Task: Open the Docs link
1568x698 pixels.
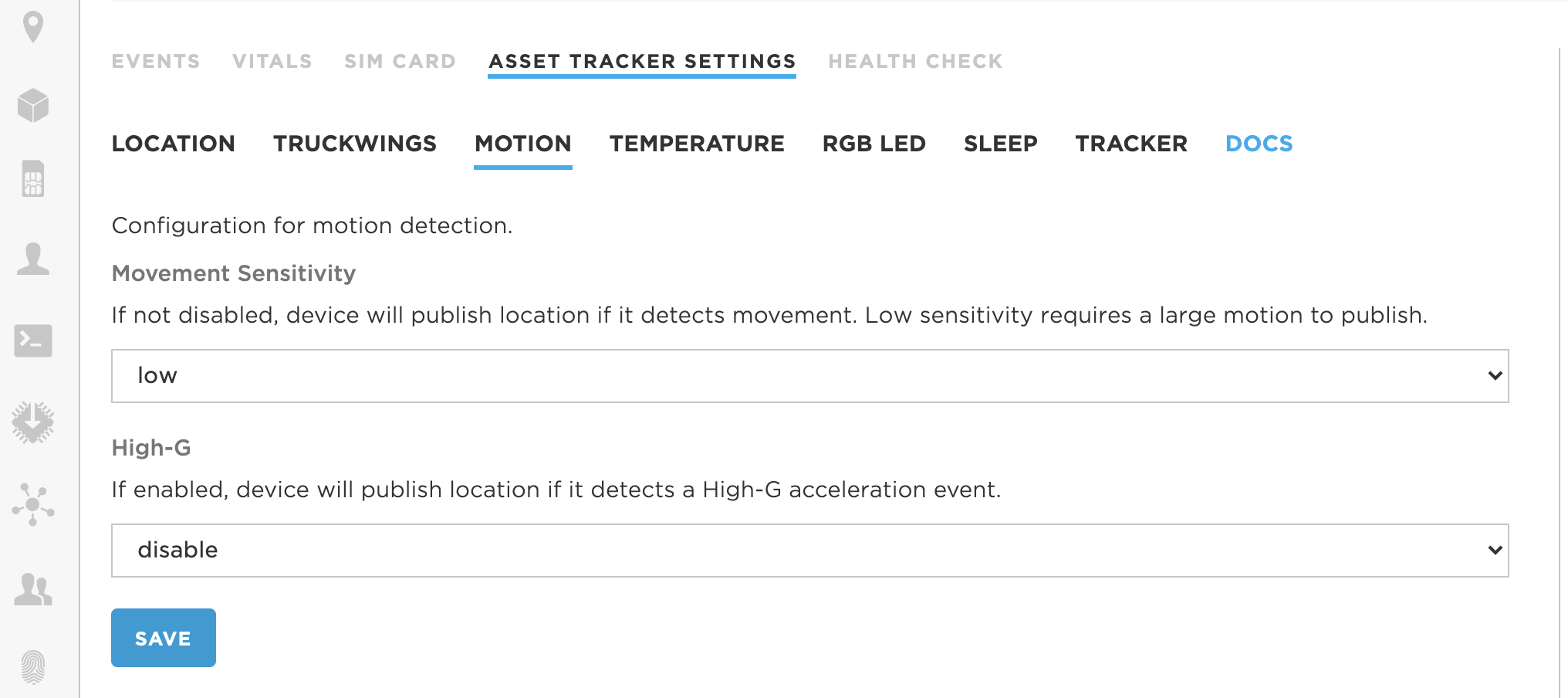Action: 1259,144
